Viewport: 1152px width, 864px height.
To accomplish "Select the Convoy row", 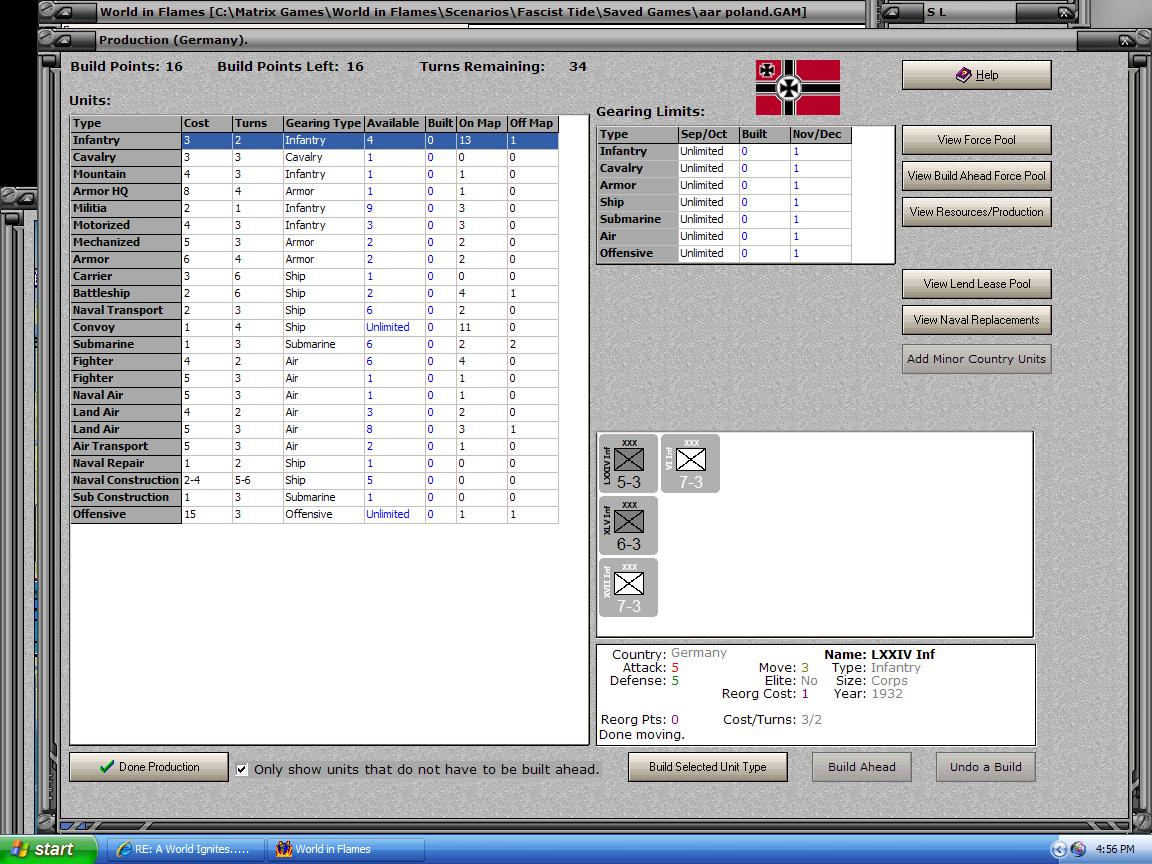I will (314, 327).
